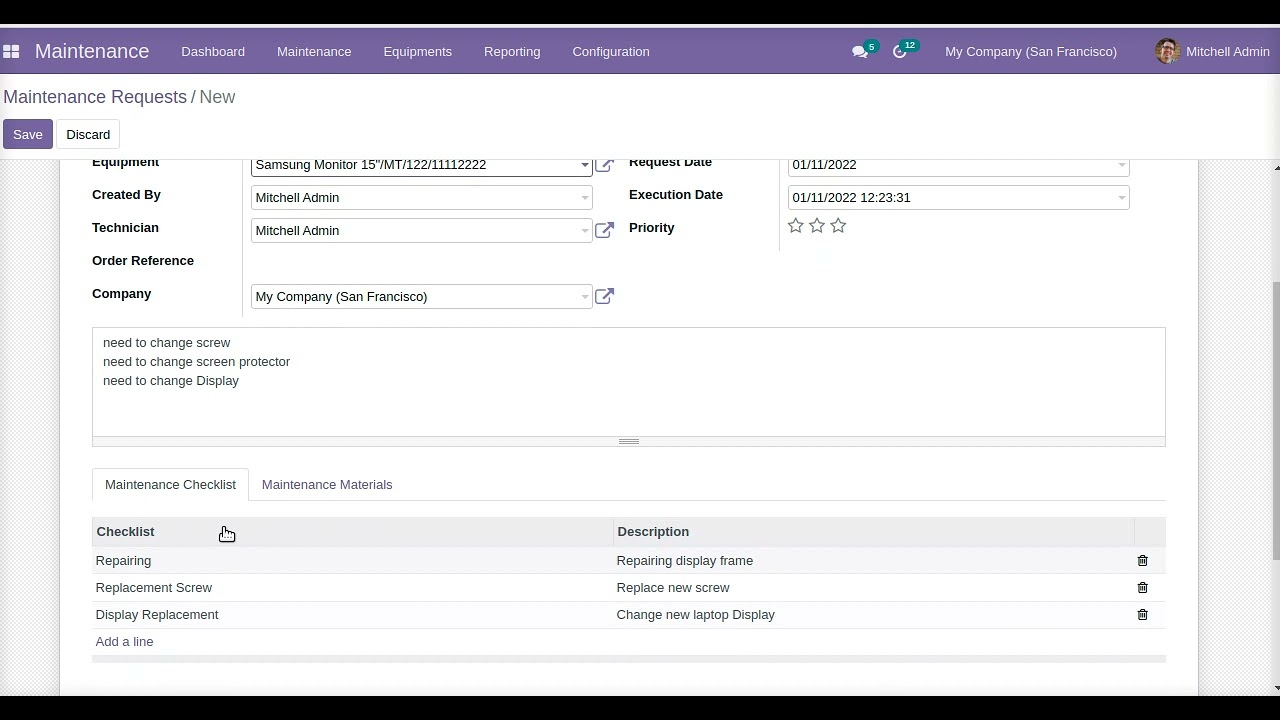Open the apps grid menu icon
Image resolution: width=1280 pixels, height=720 pixels.
[x=11, y=51]
